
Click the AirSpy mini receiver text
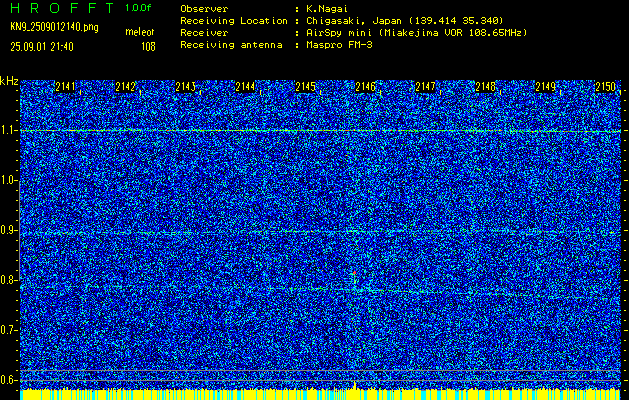coord(417,33)
